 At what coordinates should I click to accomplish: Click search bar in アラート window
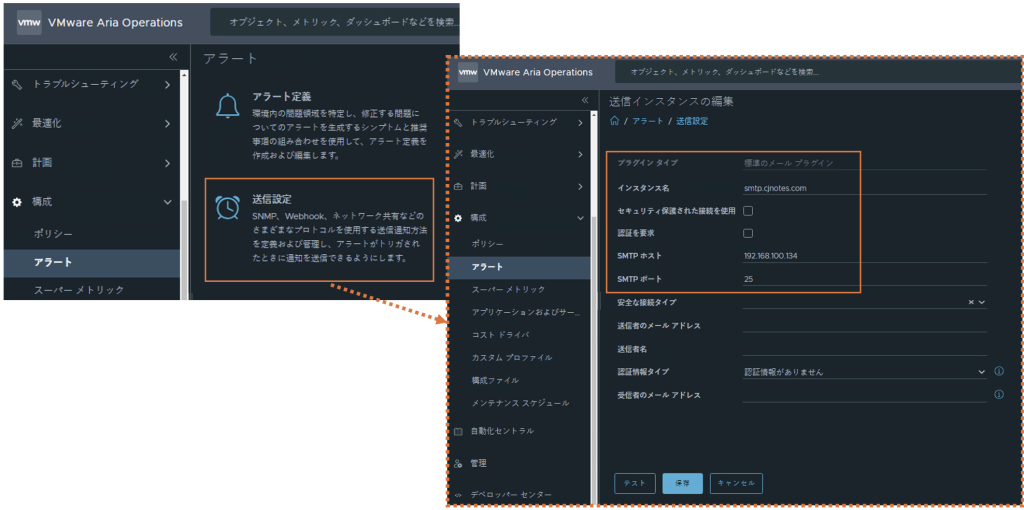[x=335, y=22]
